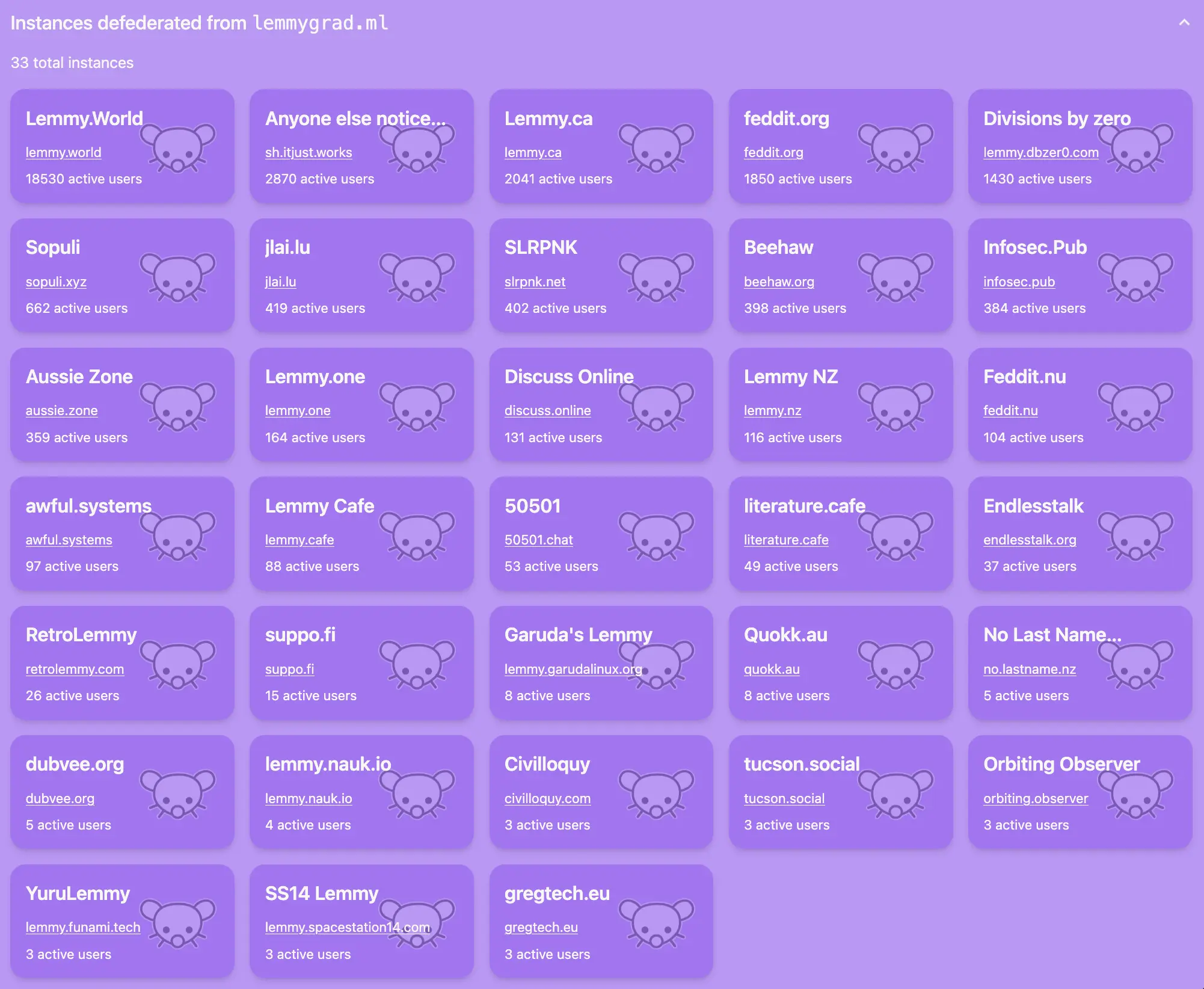Click the mouse icon on SLRPNK card
This screenshot has width=1204, height=989.
tap(657, 277)
